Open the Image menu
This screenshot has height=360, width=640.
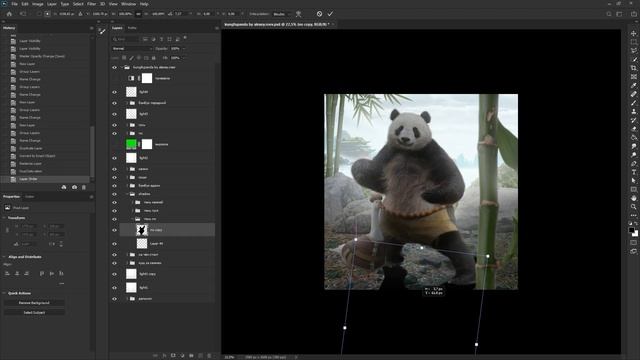point(38,4)
